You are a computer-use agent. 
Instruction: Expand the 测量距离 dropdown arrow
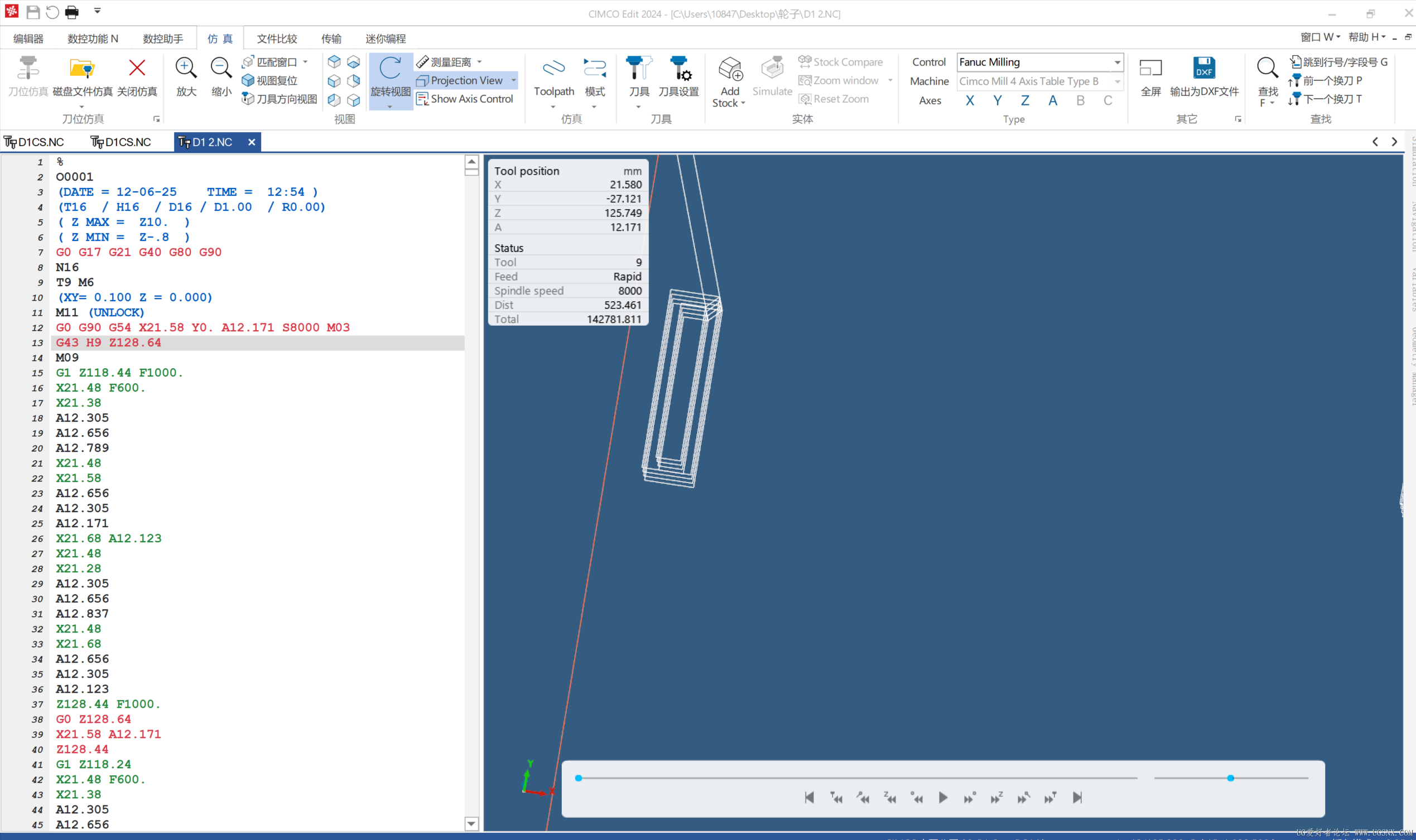(480, 62)
